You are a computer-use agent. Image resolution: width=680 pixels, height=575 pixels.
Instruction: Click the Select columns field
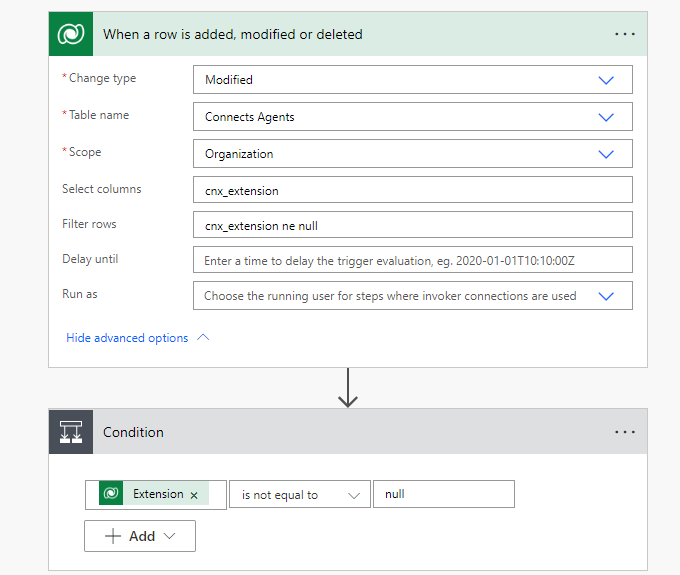[412, 189]
